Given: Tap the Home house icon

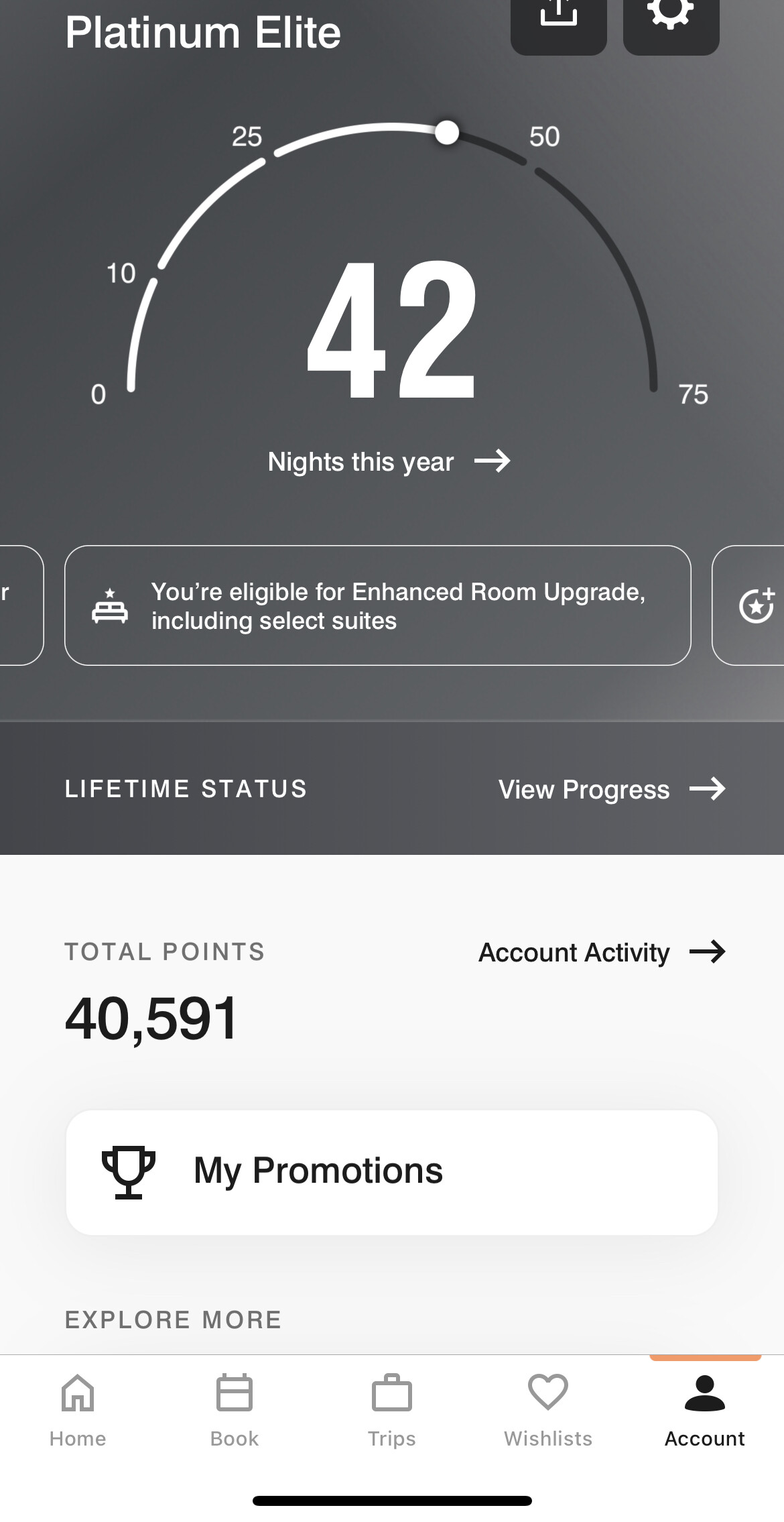Looking at the screenshot, I should [x=78, y=1393].
